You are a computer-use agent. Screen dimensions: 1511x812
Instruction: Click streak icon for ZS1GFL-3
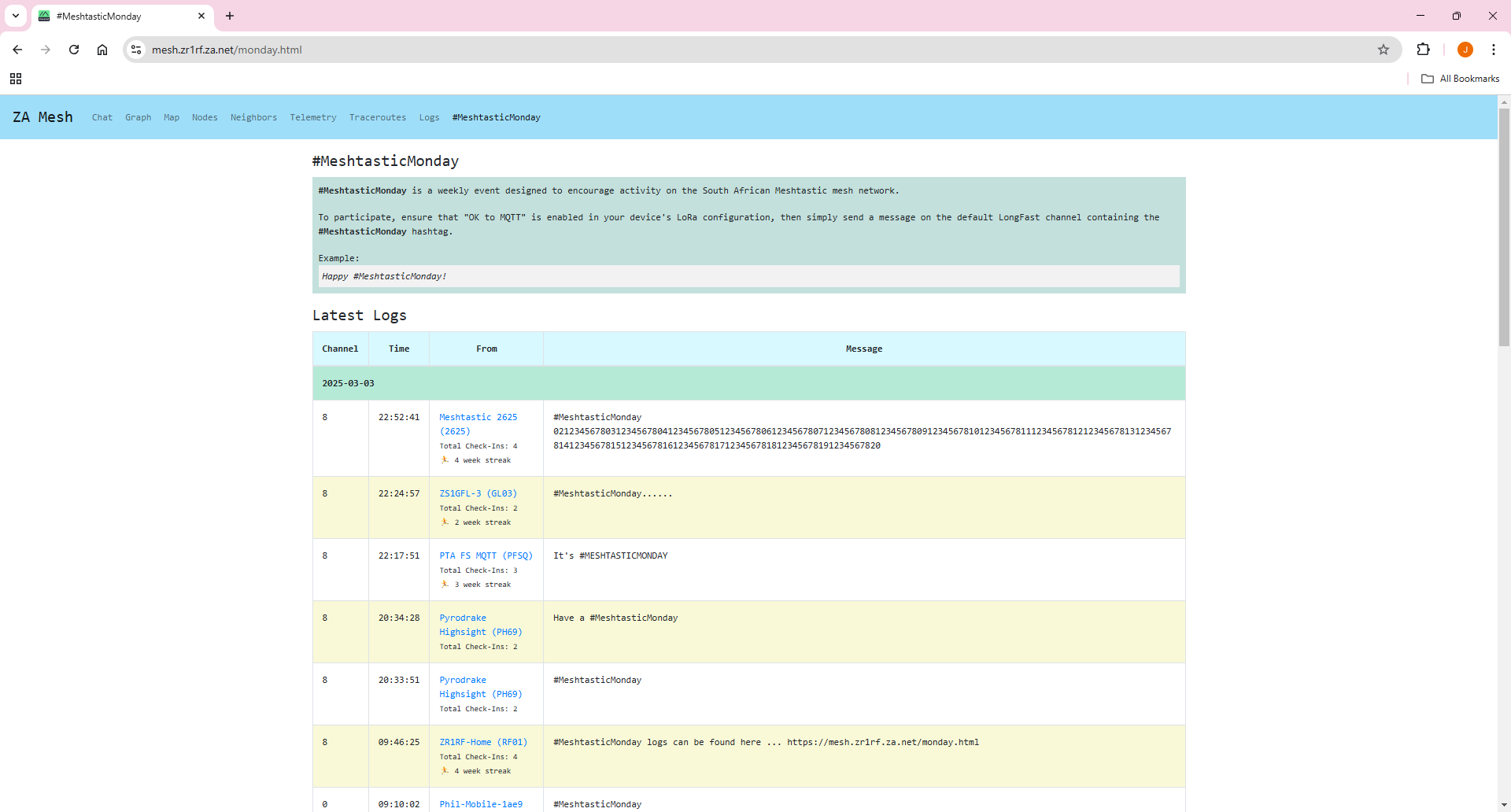pos(445,522)
